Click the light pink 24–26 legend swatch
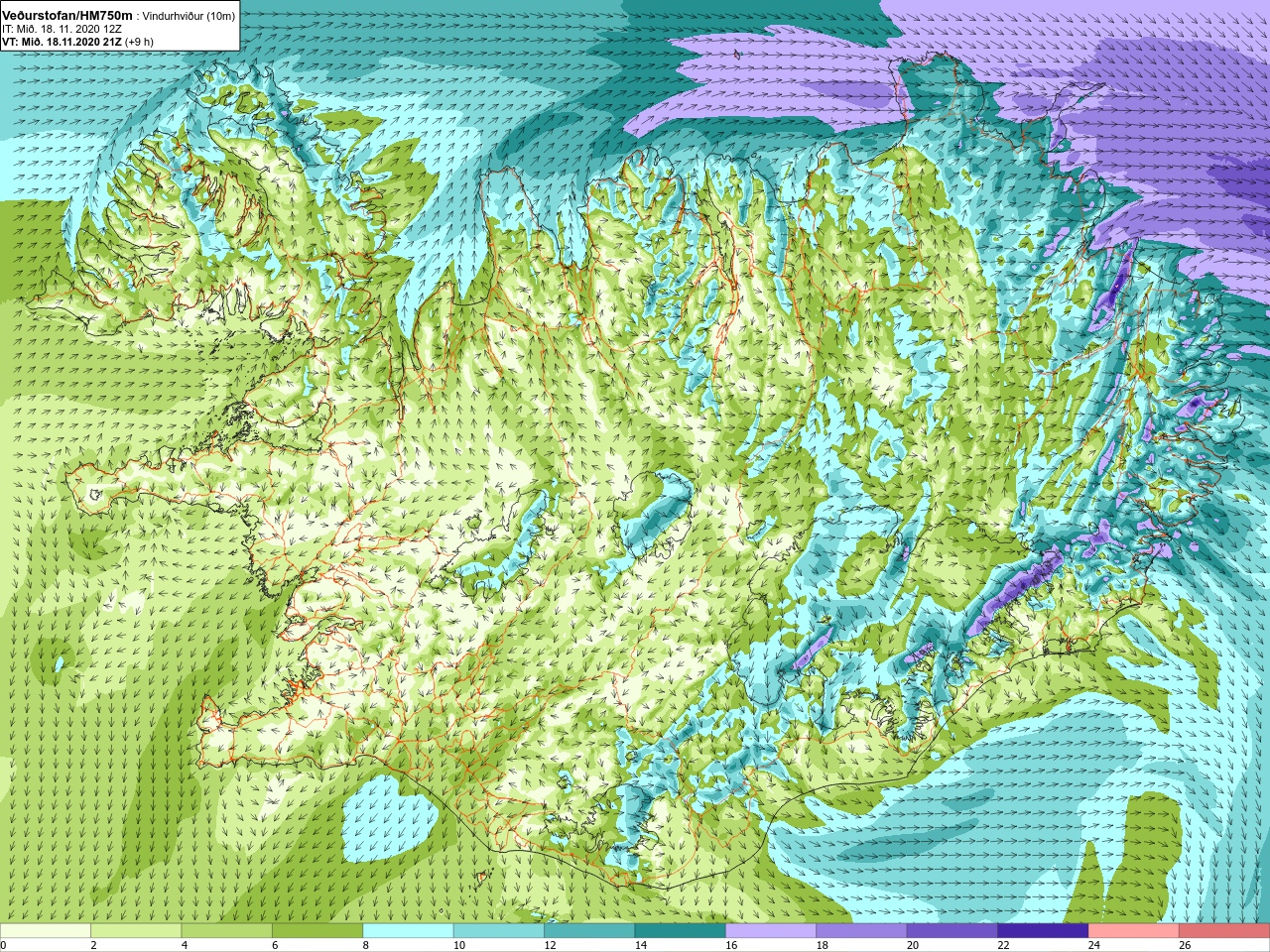 pos(1134,931)
